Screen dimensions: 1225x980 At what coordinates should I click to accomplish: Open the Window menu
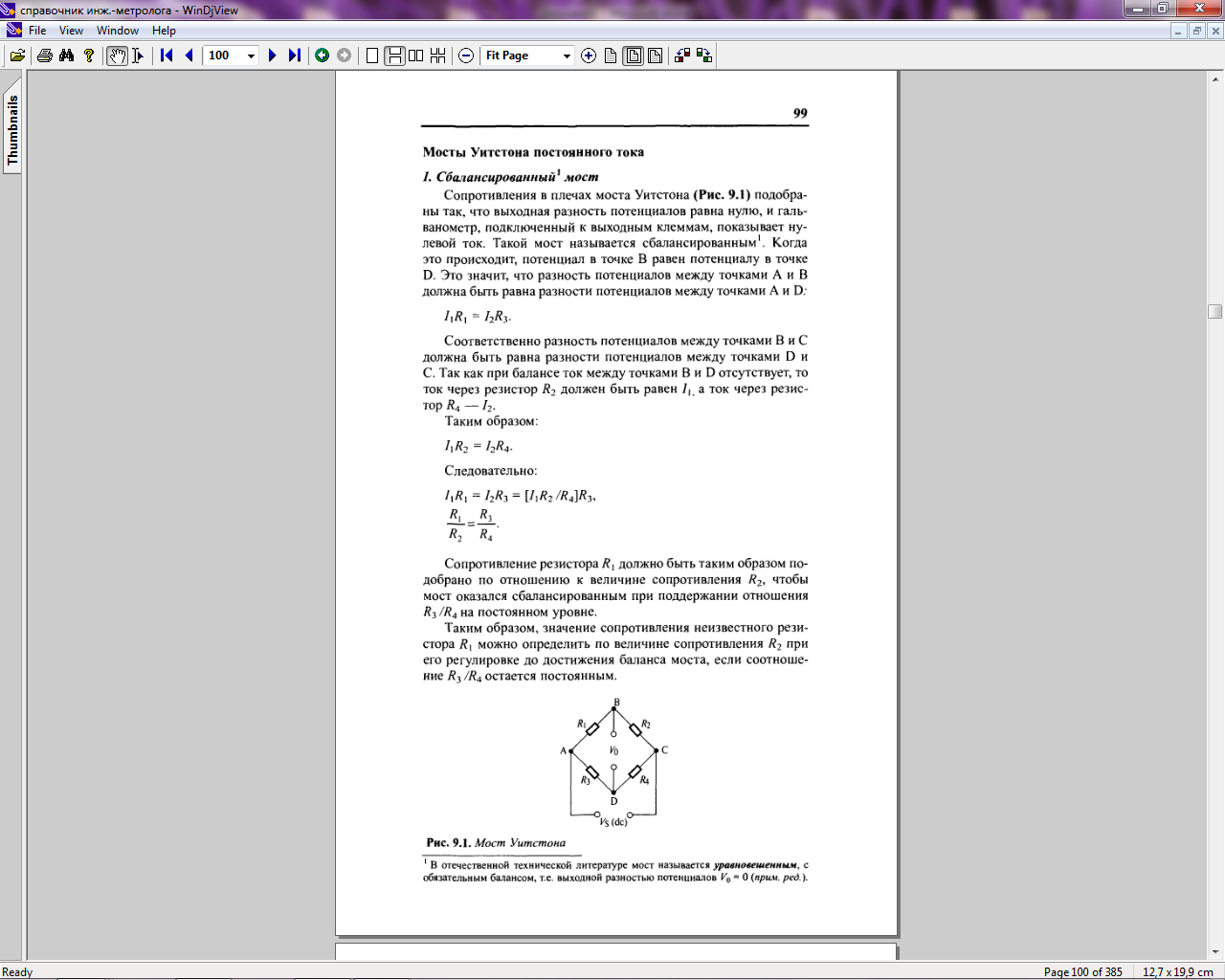[x=118, y=31]
